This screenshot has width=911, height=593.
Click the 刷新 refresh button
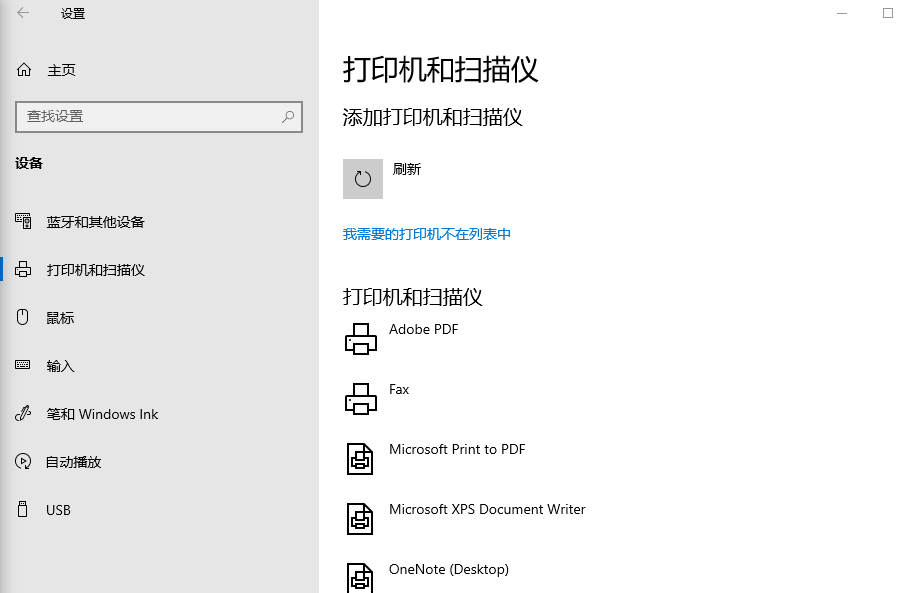point(363,179)
